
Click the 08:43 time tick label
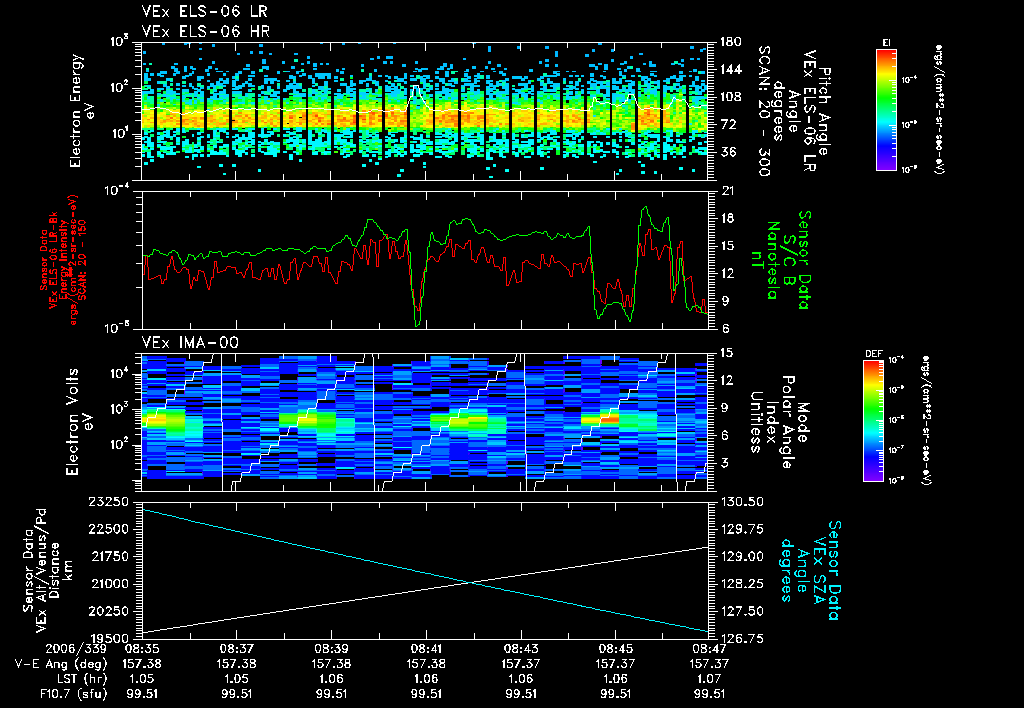coord(521,649)
